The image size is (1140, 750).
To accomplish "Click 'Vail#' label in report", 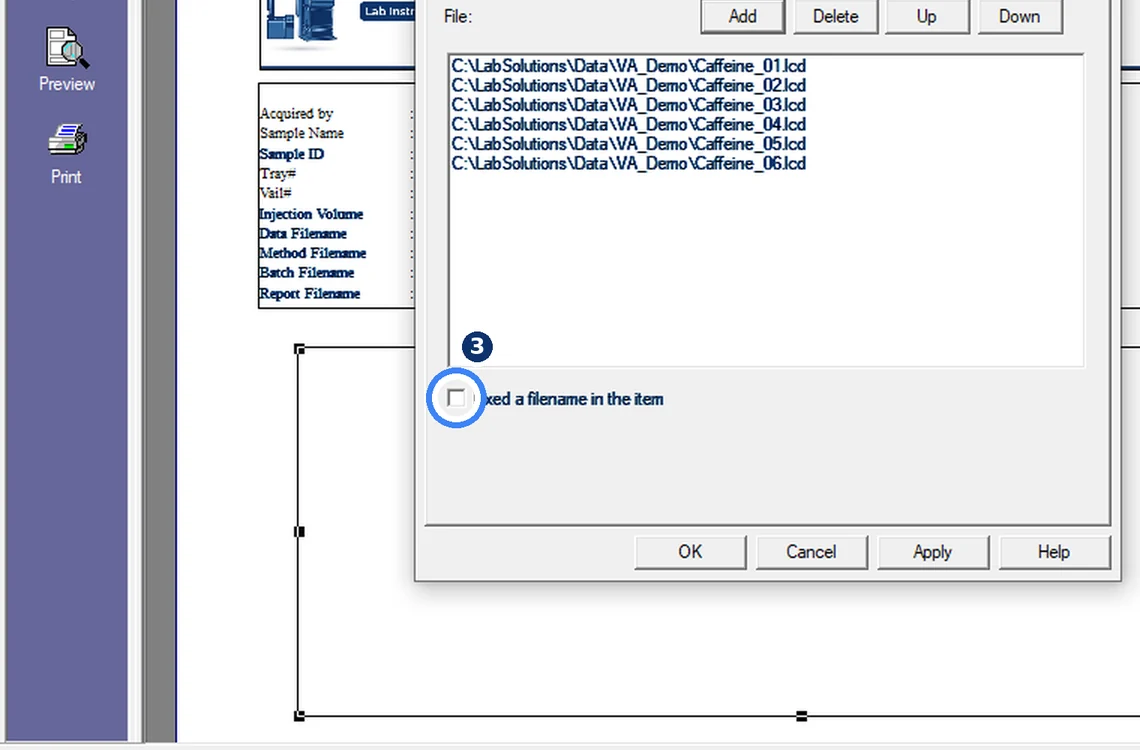I will pyautogui.click(x=276, y=194).
